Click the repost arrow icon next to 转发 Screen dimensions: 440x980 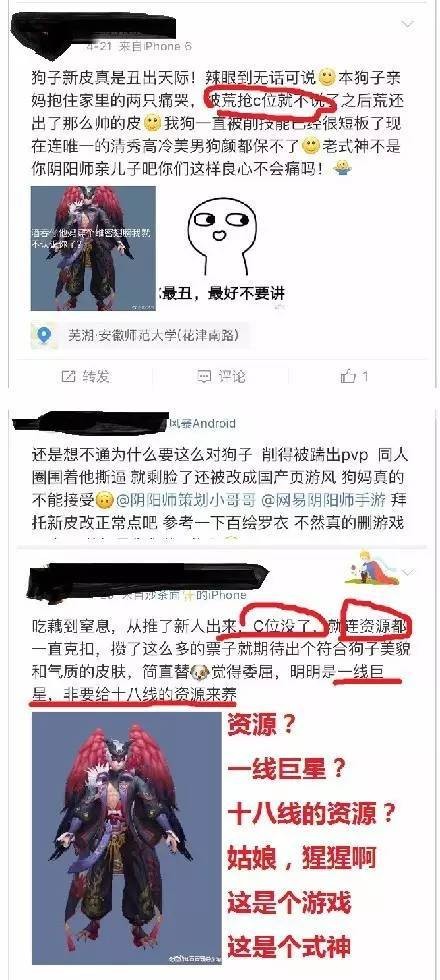pyautogui.click(x=68, y=376)
